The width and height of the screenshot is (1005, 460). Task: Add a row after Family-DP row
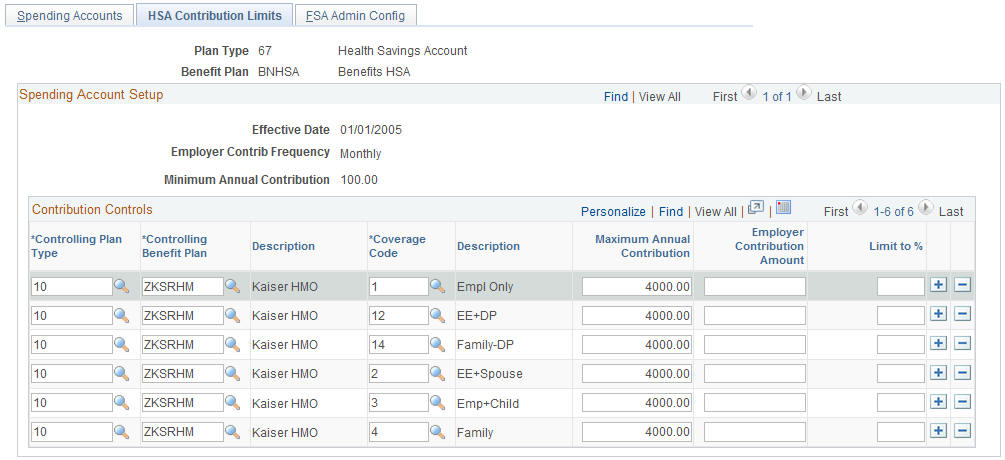click(938, 343)
